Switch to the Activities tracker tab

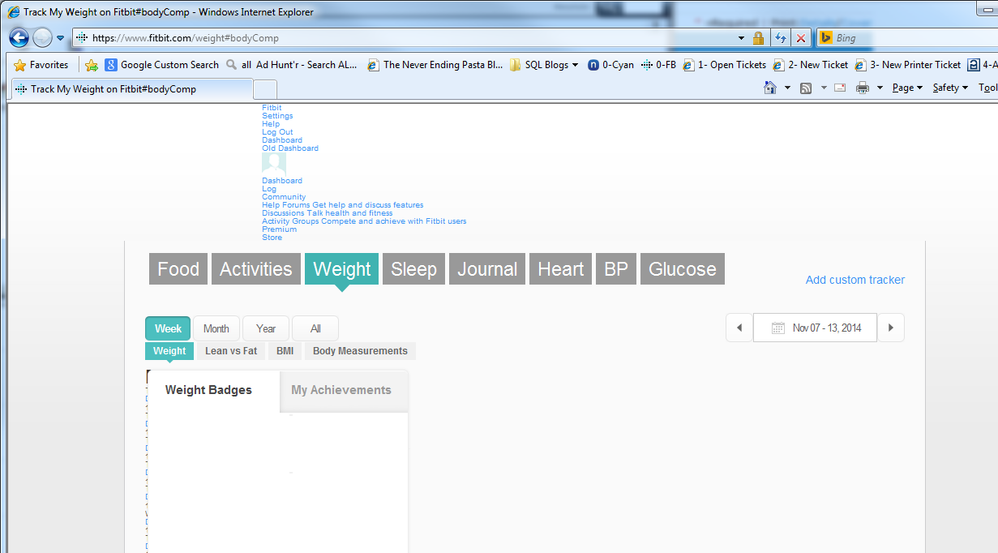tap(256, 269)
